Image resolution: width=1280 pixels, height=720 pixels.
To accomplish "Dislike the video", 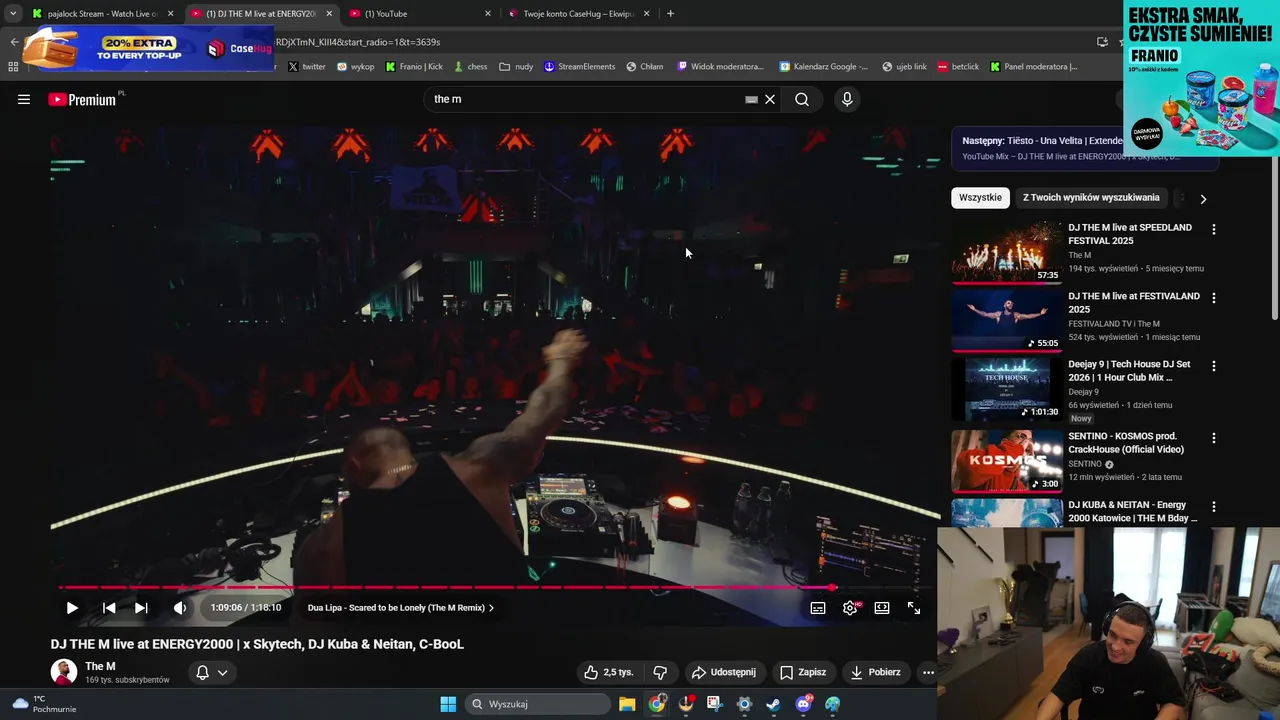I will pos(660,672).
